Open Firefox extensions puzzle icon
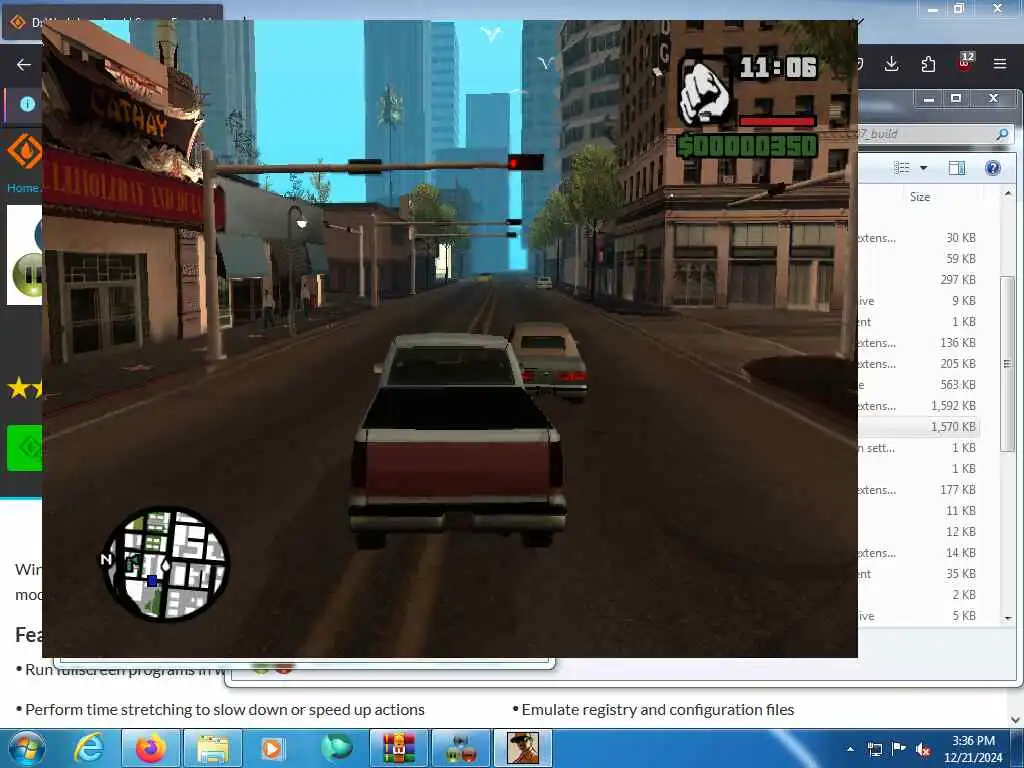1024x768 pixels. click(x=928, y=64)
